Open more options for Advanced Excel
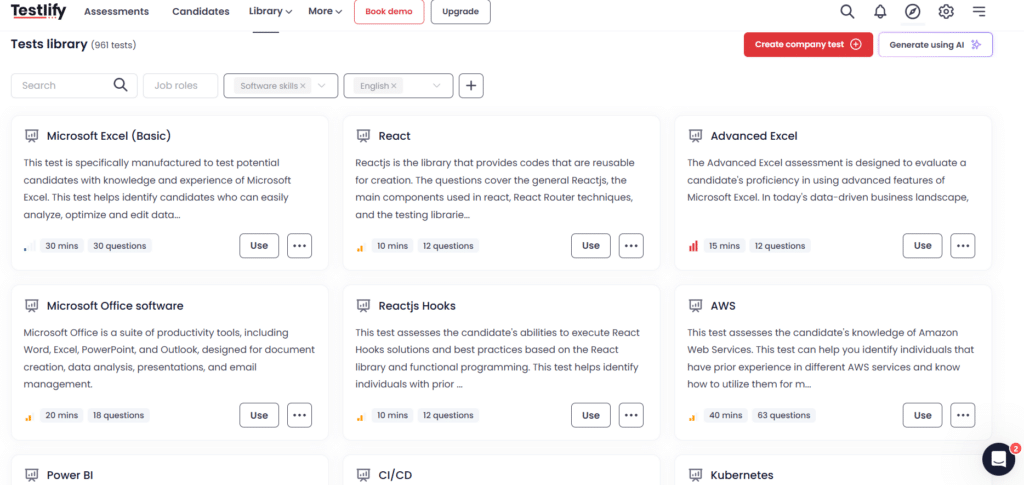 [963, 245]
